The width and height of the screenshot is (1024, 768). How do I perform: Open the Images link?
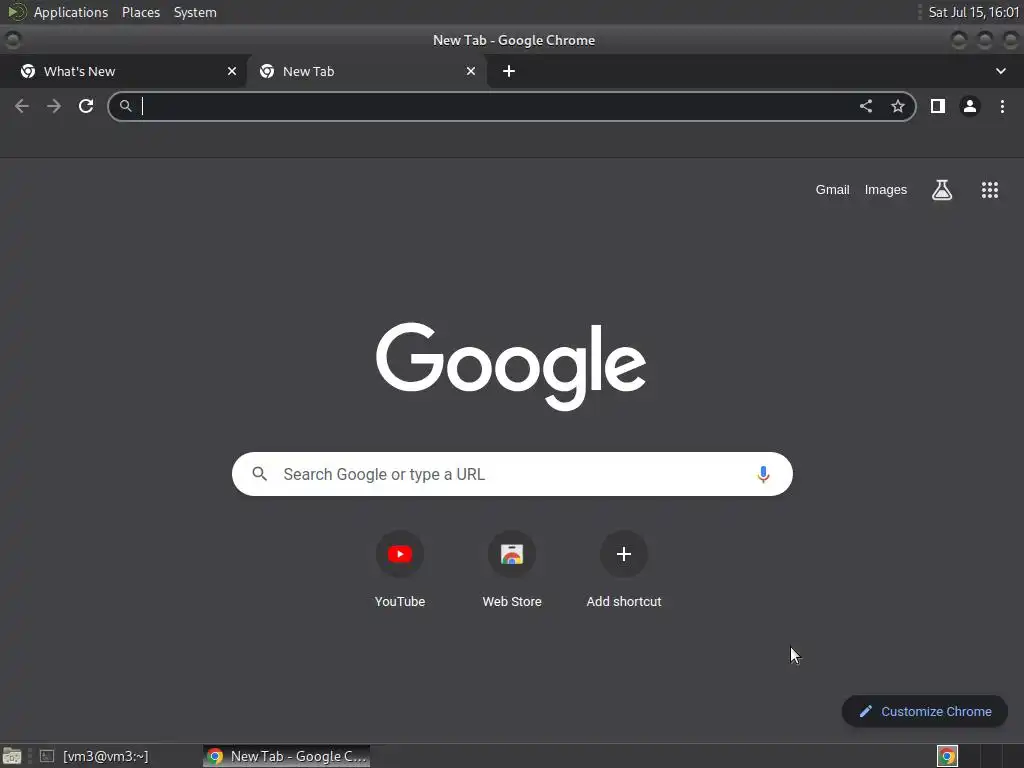[x=886, y=190]
